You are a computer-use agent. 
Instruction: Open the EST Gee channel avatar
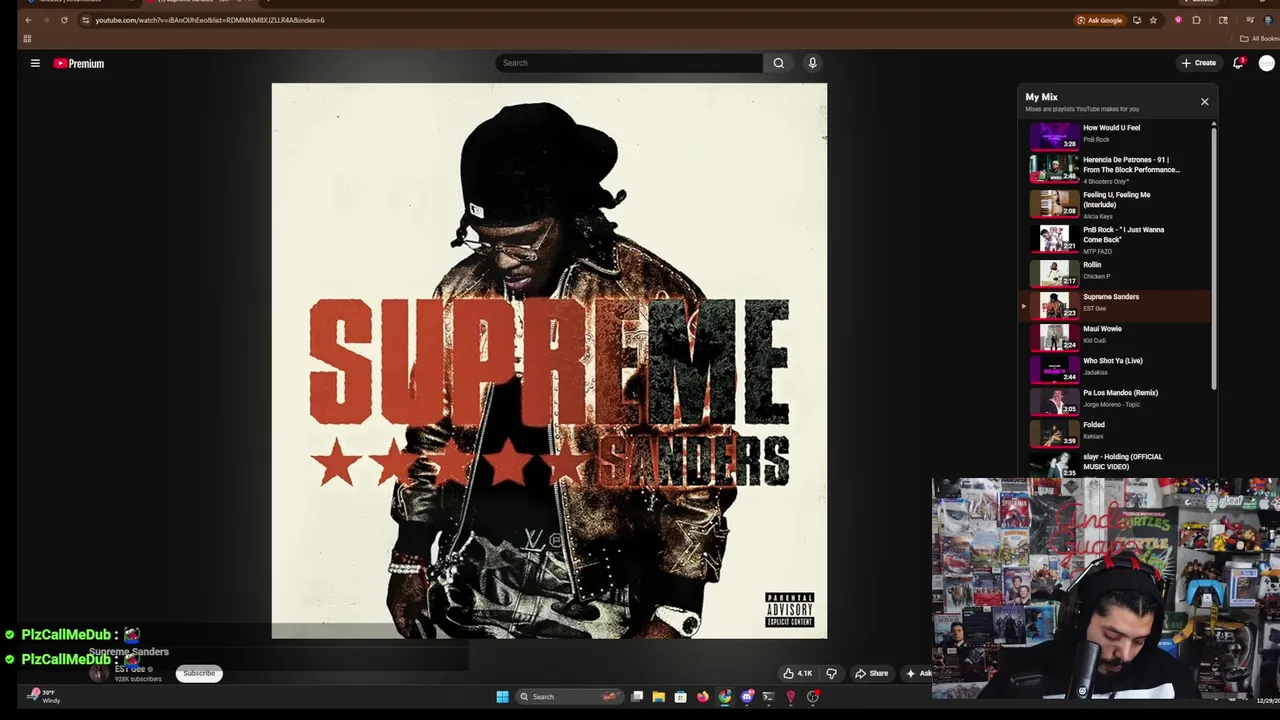tap(98, 674)
